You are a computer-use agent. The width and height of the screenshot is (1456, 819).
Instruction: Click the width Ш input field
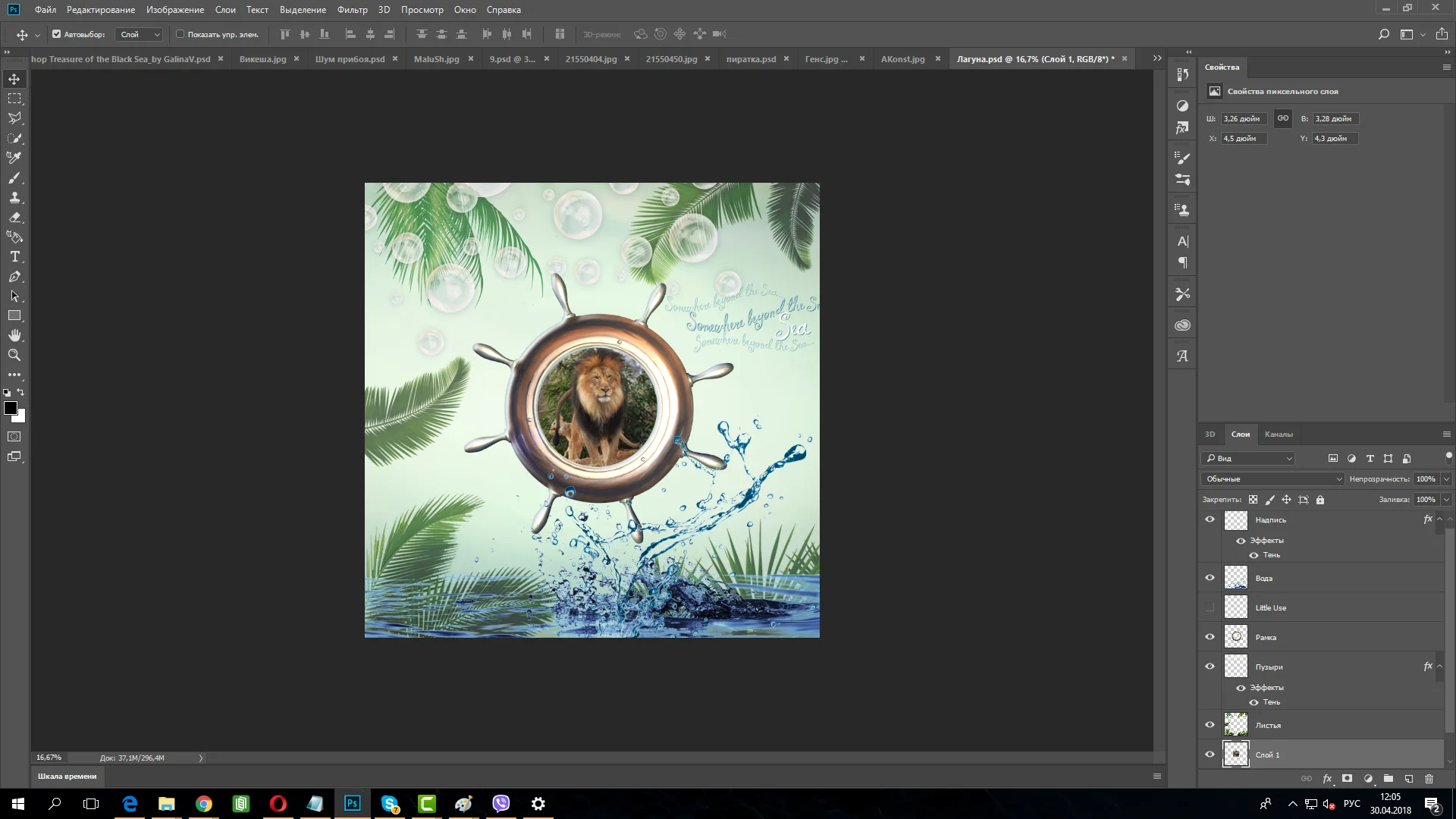1244,119
